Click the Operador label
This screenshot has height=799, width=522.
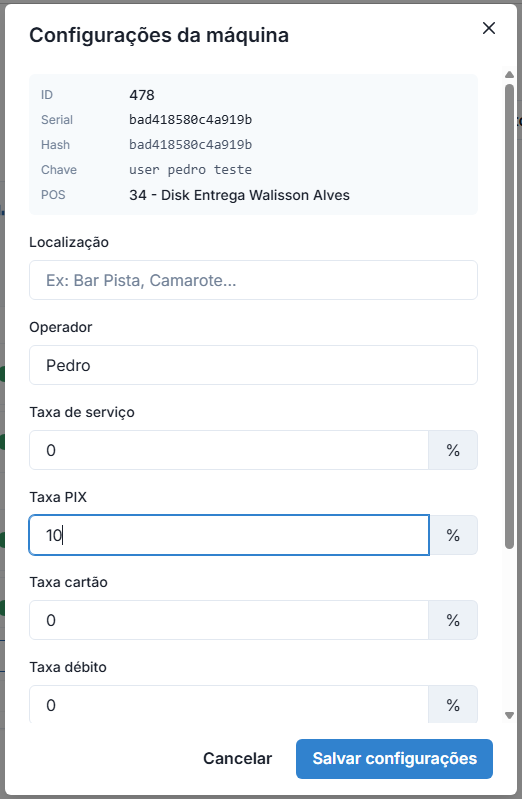coord(61,327)
